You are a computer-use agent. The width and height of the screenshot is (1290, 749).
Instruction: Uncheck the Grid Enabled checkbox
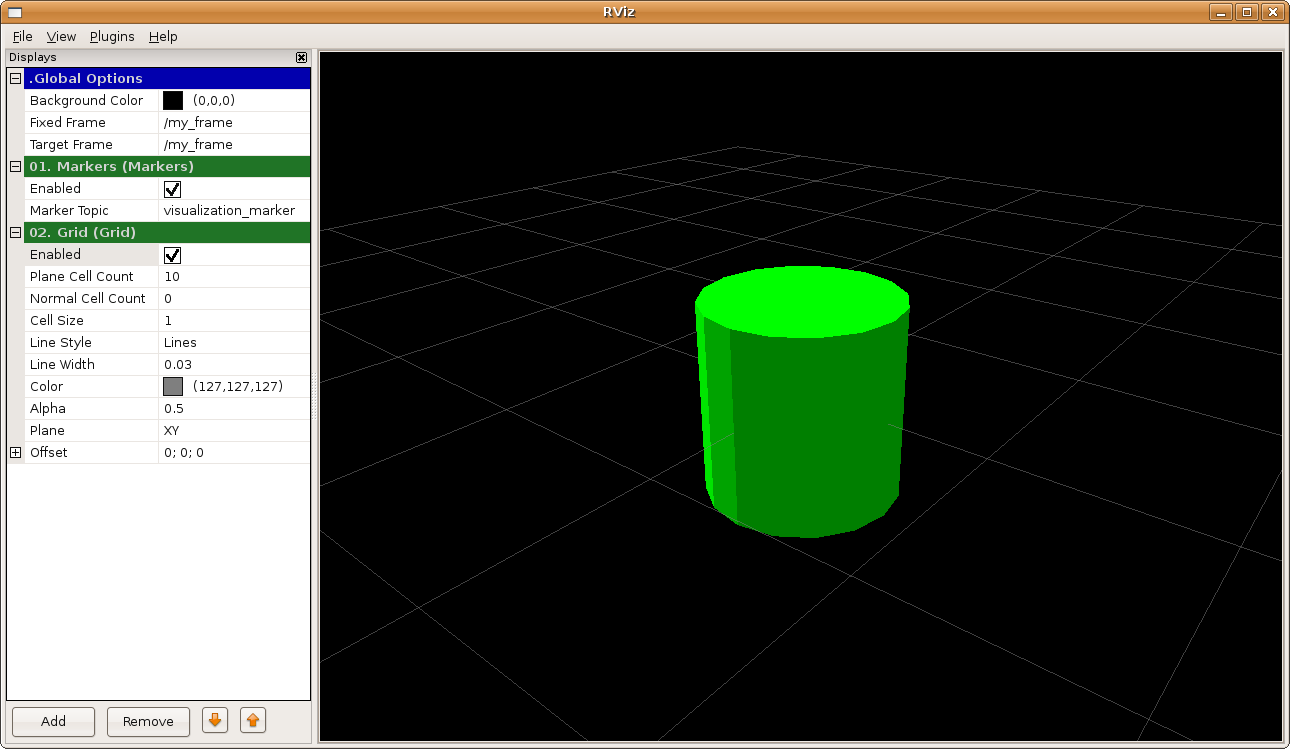172,255
